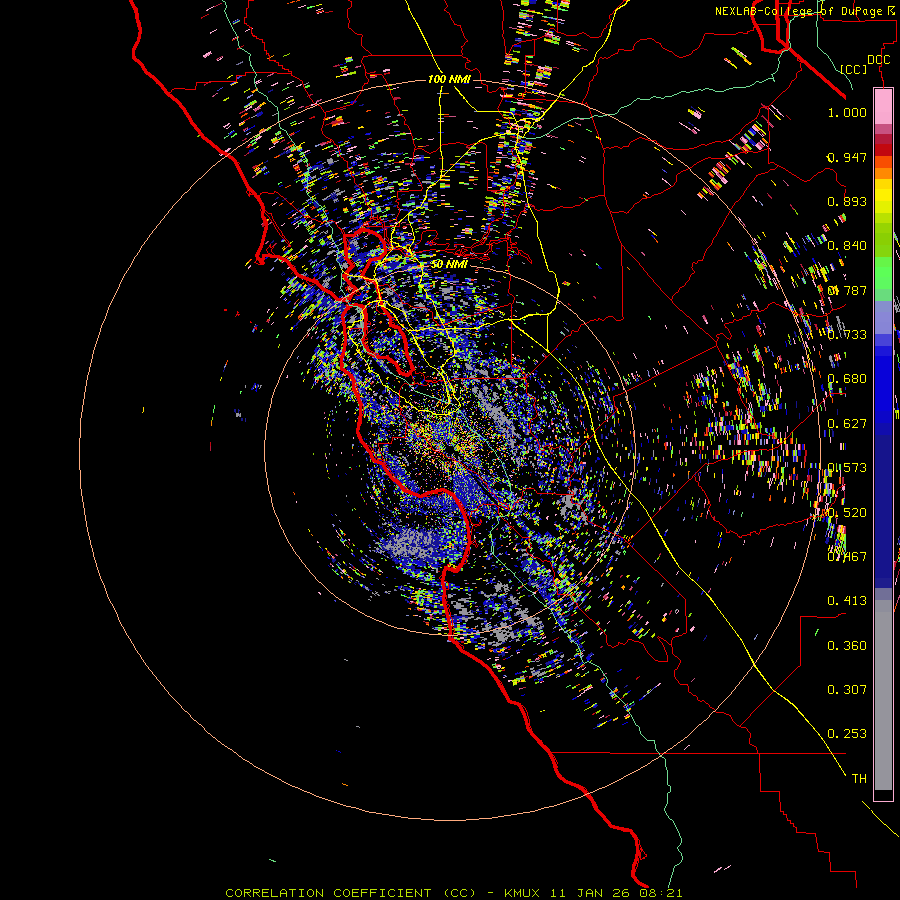
Task: Select the 0.360 legend value
Action: pyautogui.click(x=847, y=646)
